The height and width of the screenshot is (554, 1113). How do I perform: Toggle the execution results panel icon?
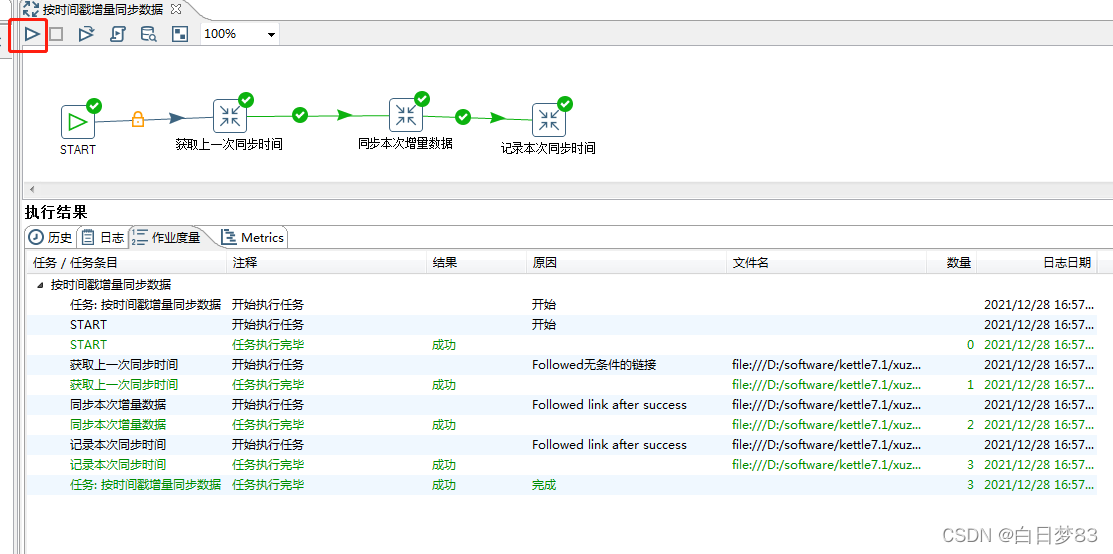180,33
